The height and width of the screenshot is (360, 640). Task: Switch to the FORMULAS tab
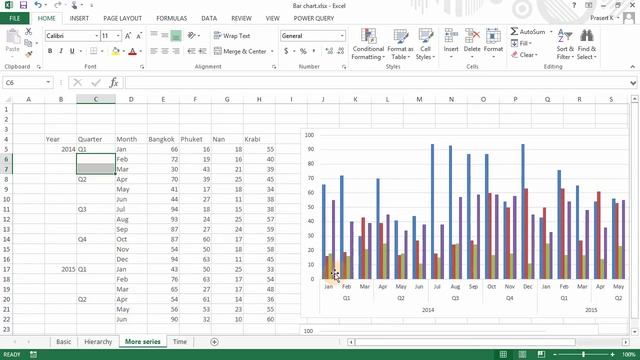[x=171, y=18]
